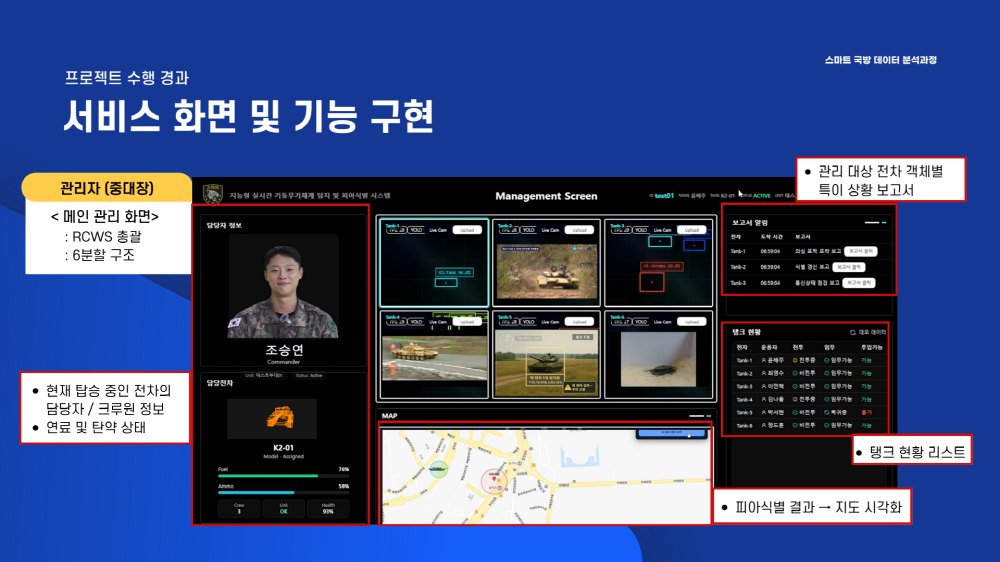
Task: Click the Health 93% stat box
Action: [328, 508]
